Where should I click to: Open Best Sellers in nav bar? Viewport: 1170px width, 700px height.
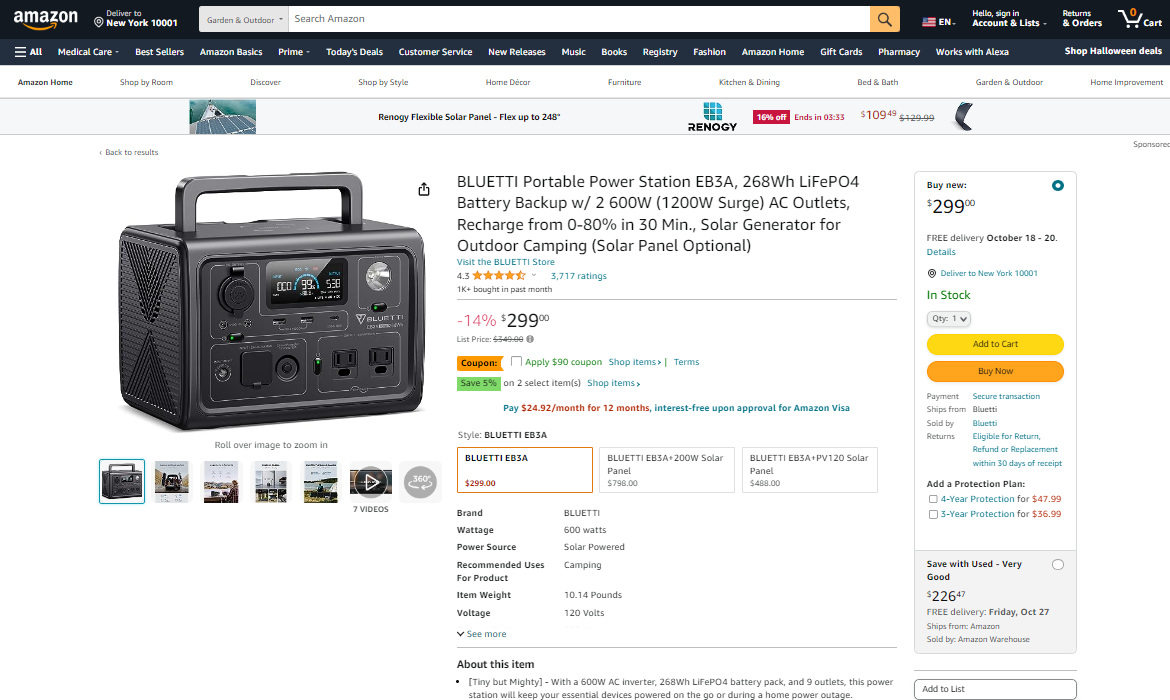click(x=159, y=52)
